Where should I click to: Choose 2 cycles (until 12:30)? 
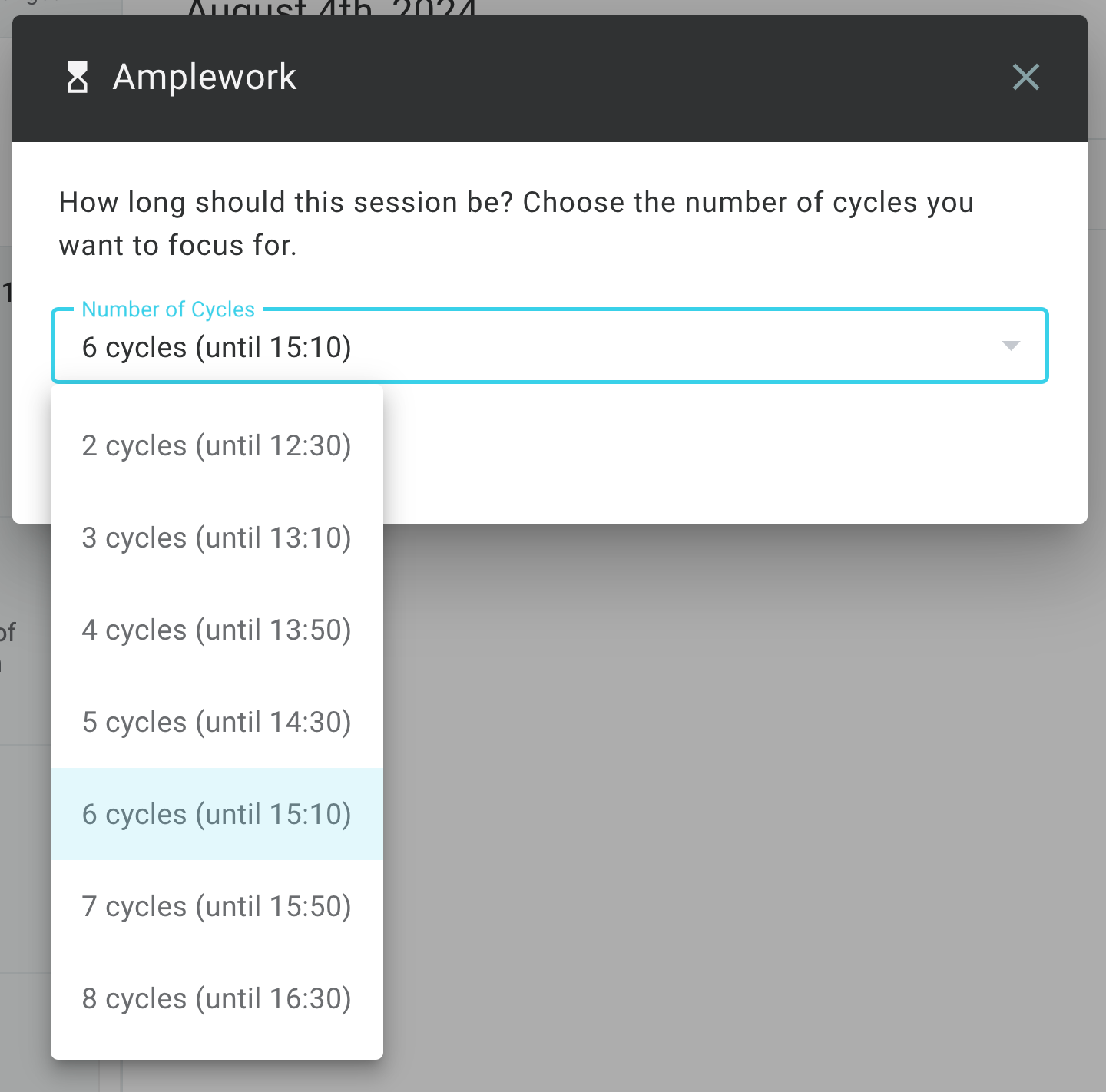point(217,446)
